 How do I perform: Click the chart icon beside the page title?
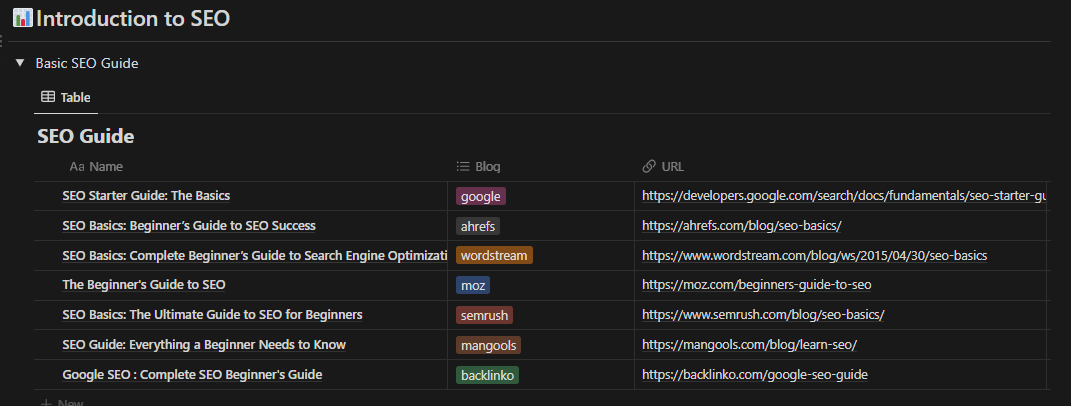(x=22, y=18)
